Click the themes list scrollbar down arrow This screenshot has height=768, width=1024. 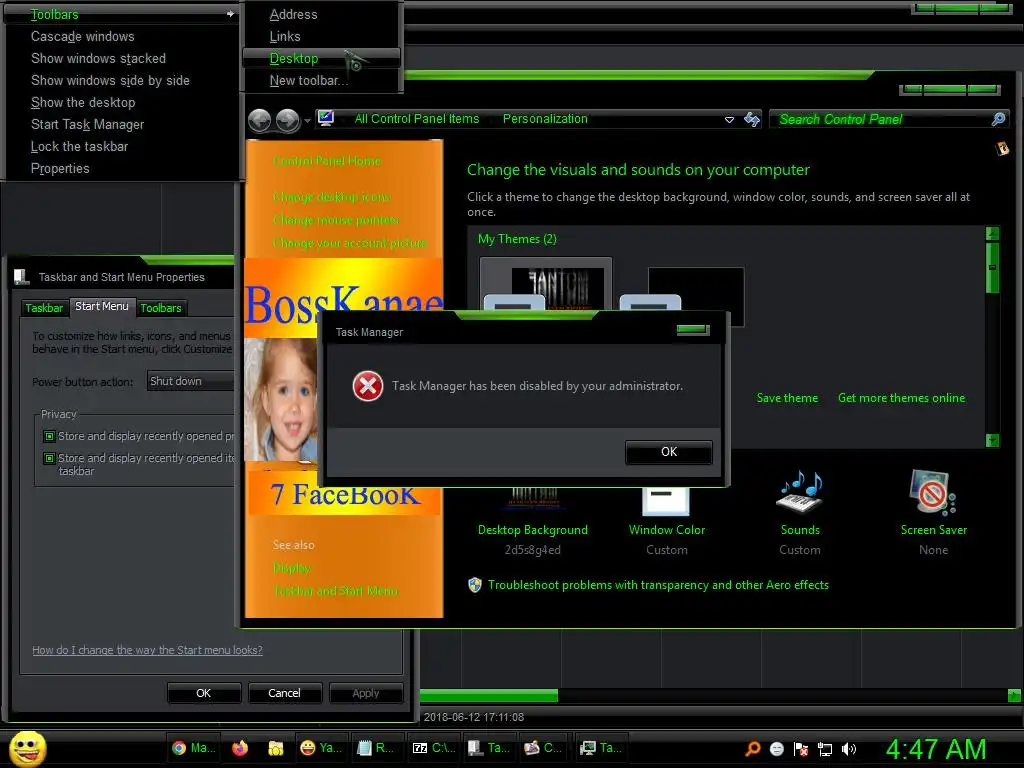tap(992, 441)
